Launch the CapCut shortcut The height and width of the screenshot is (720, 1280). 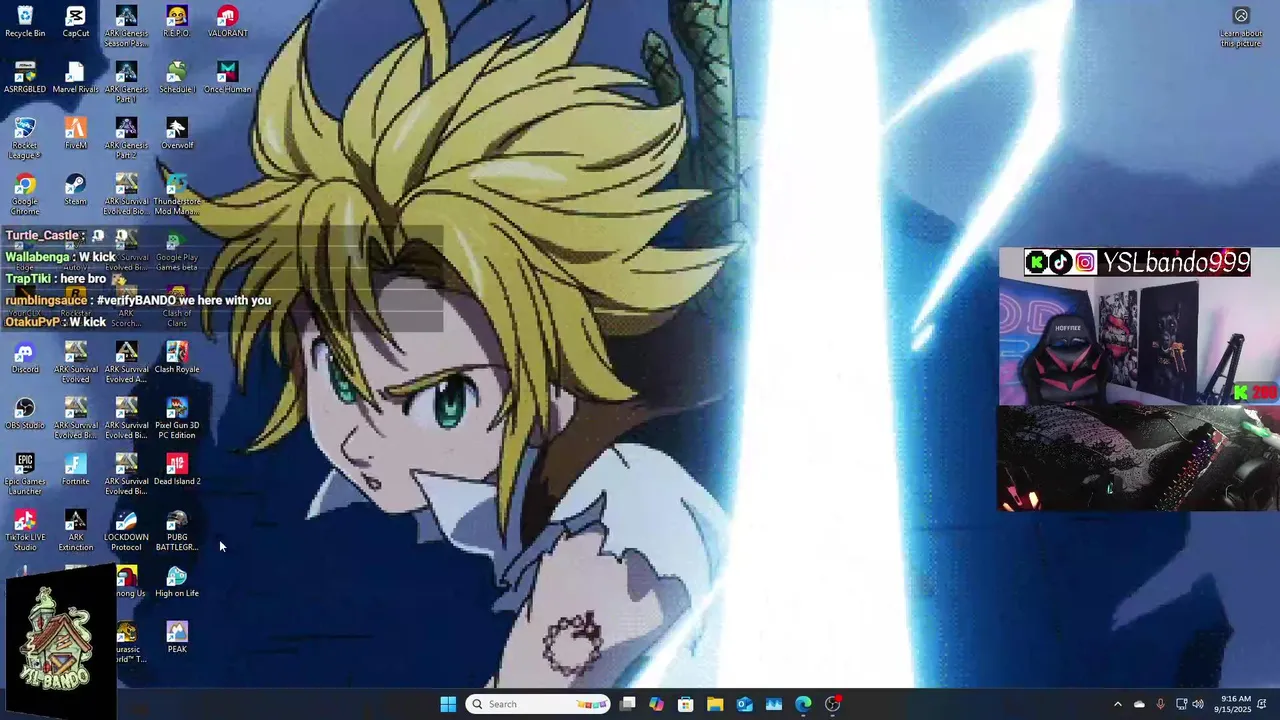tap(76, 22)
